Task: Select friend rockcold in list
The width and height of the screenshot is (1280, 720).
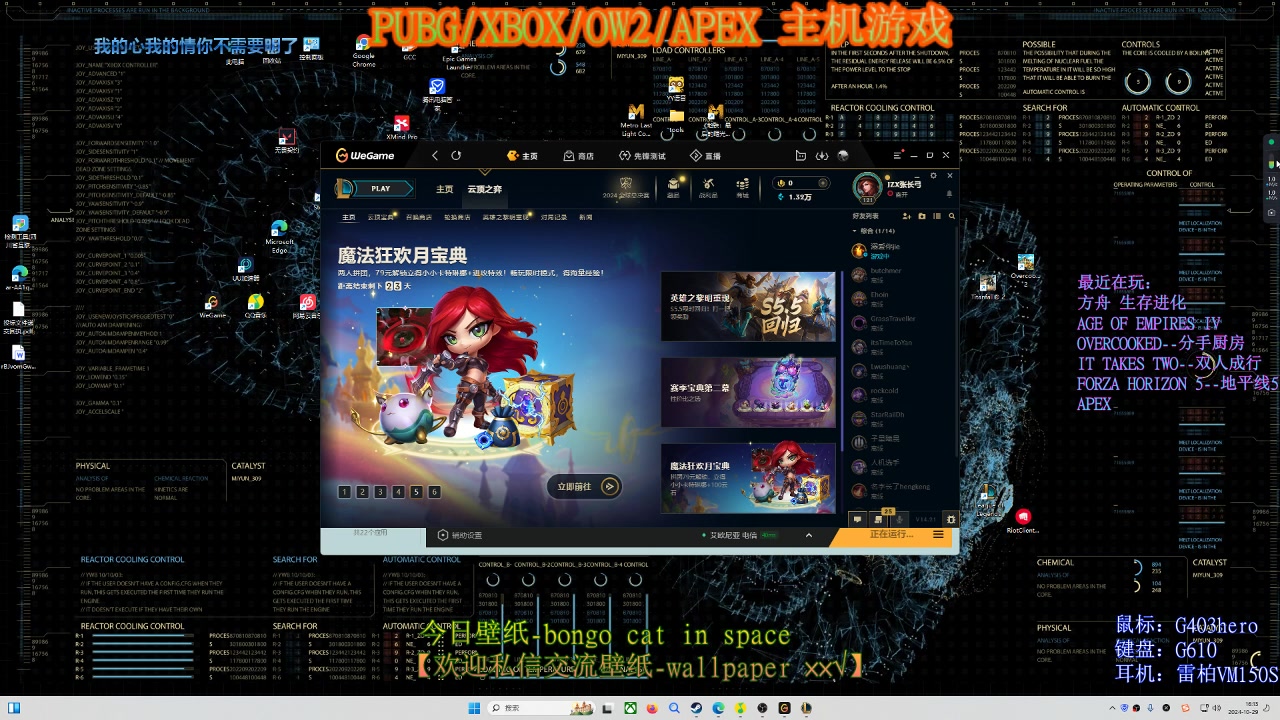Action: click(x=903, y=394)
